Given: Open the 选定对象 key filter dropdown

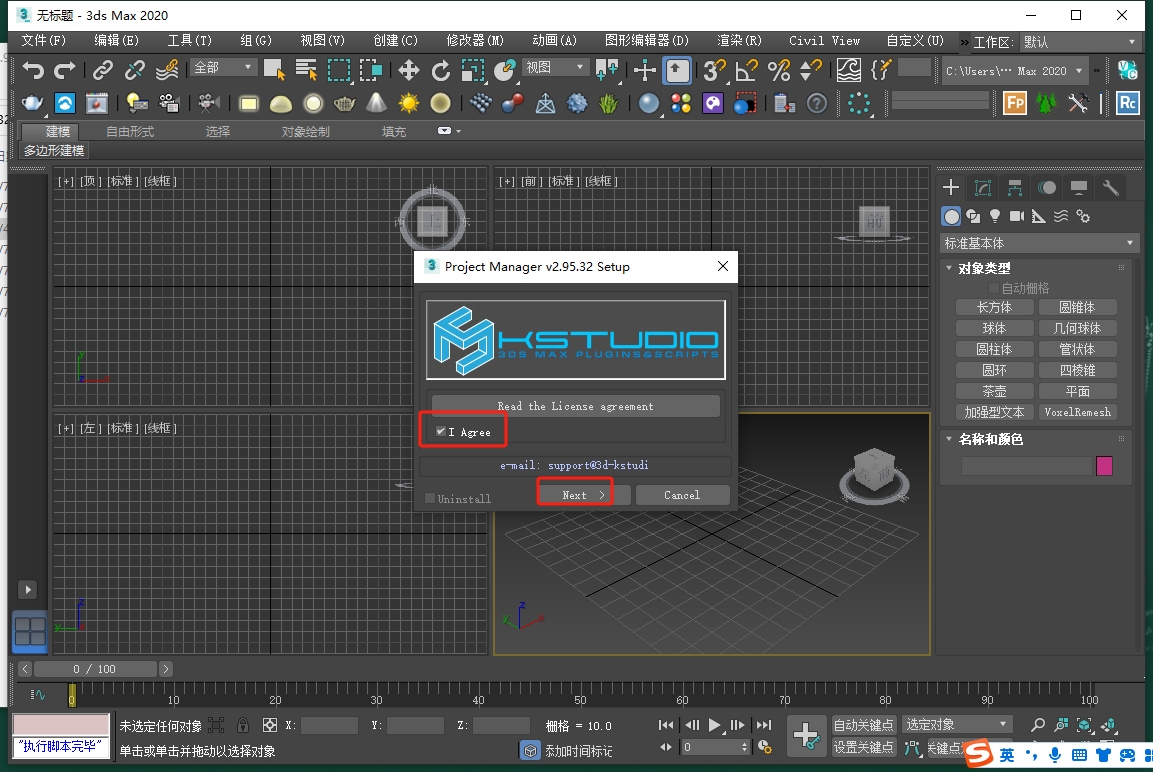Looking at the screenshot, I should [957, 724].
